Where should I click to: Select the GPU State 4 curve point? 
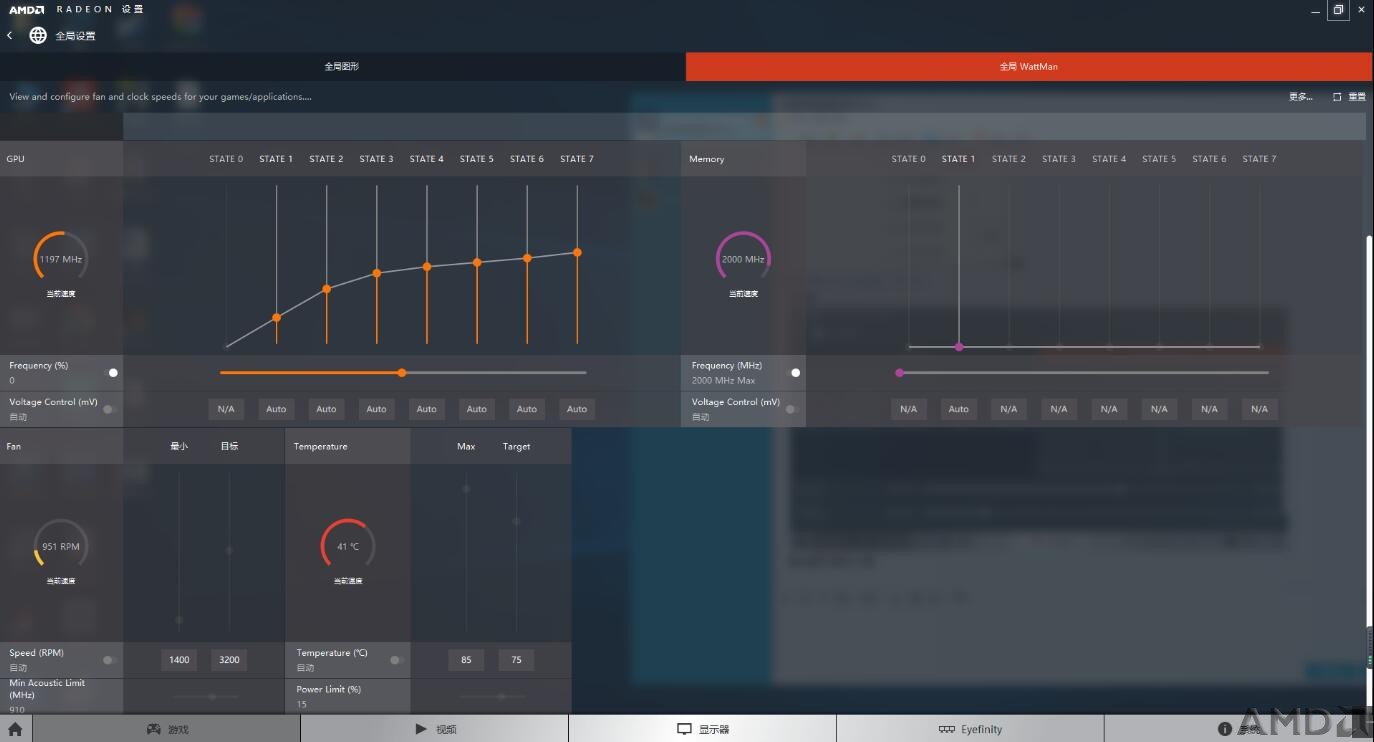coord(427,266)
